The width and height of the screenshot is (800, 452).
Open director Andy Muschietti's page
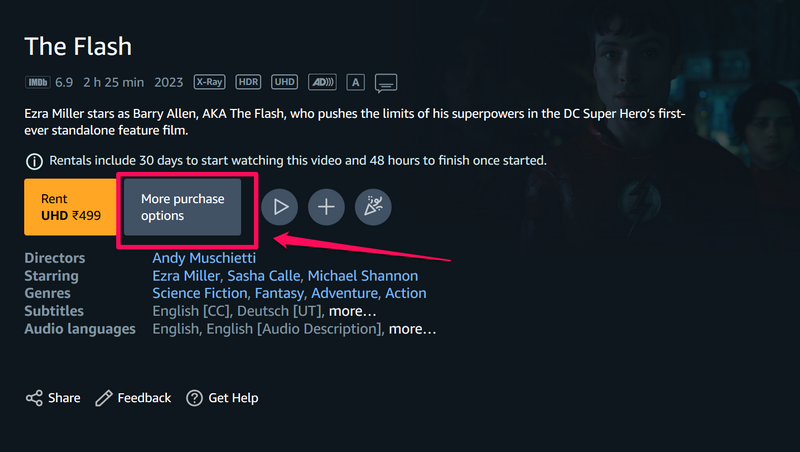click(204, 258)
